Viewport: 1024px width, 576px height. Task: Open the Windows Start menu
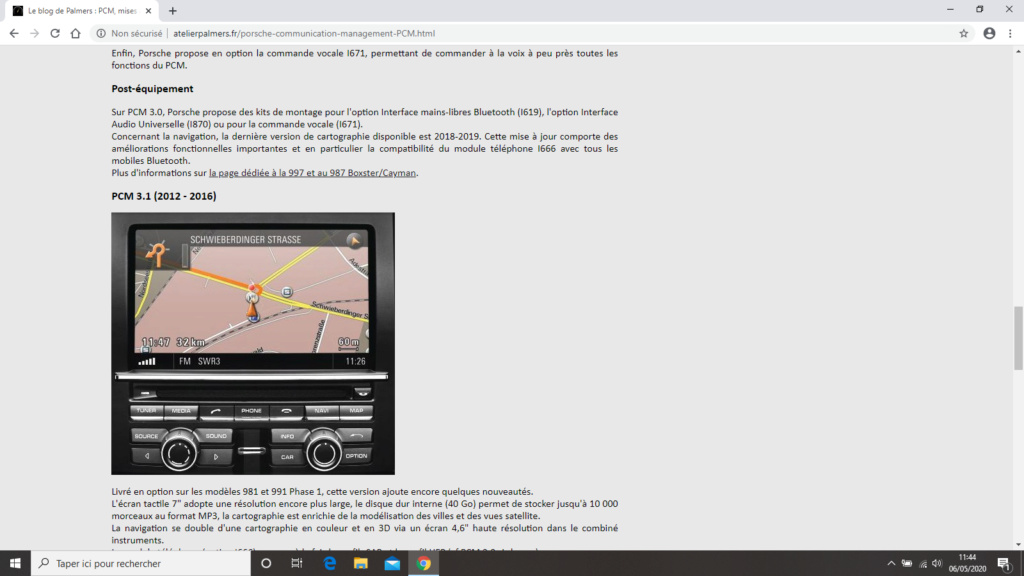pyautogui.click(x=15, y=563)
